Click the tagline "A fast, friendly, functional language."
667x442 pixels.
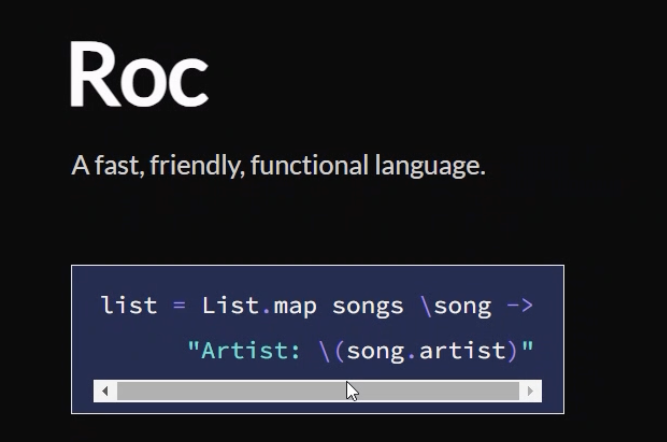278,165
